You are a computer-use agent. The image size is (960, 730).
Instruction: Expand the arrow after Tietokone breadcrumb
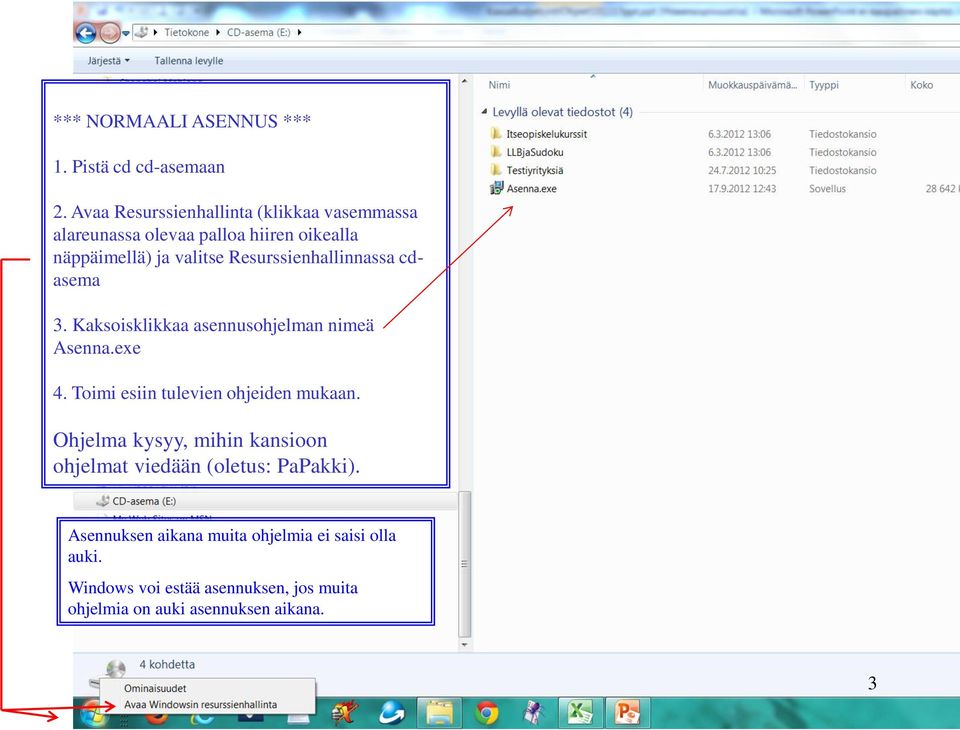click(217, 32)
